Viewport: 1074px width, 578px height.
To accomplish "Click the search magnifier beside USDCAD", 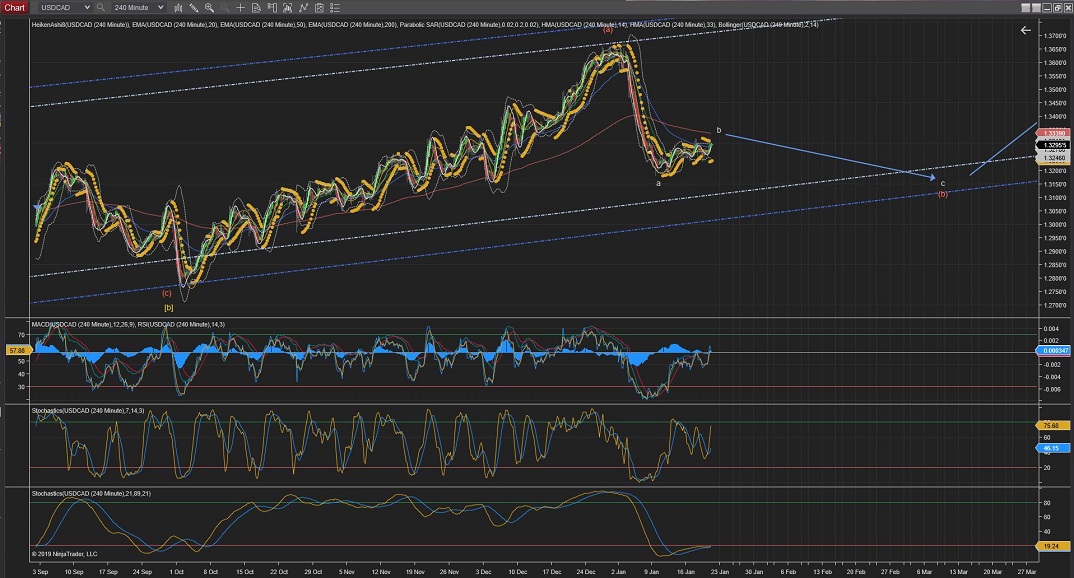I will tap(101, 8).
